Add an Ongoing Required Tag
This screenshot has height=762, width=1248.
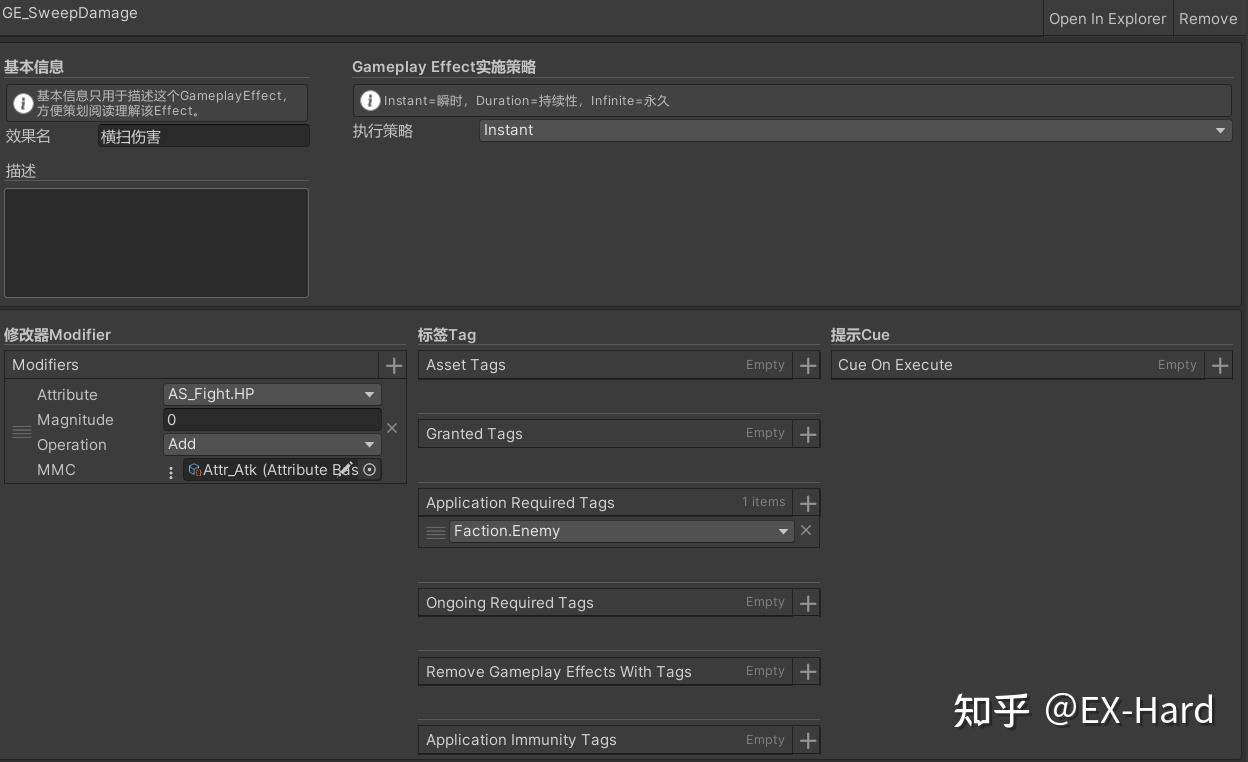pyautogui.click(x=807, y=602)
